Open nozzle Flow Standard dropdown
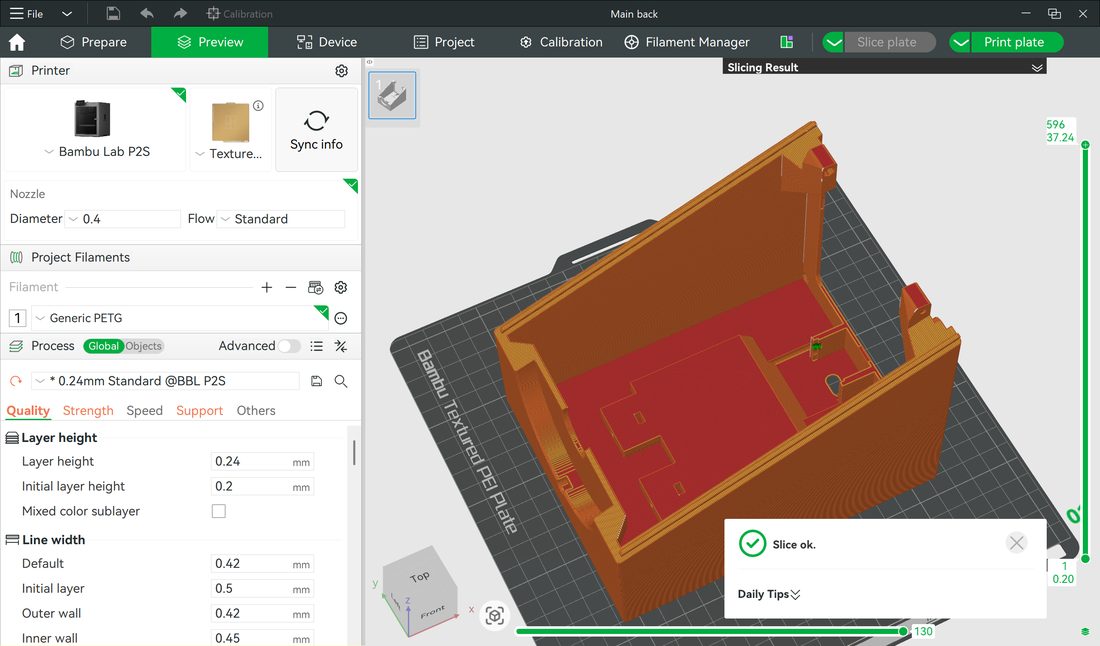 (281, 219)
